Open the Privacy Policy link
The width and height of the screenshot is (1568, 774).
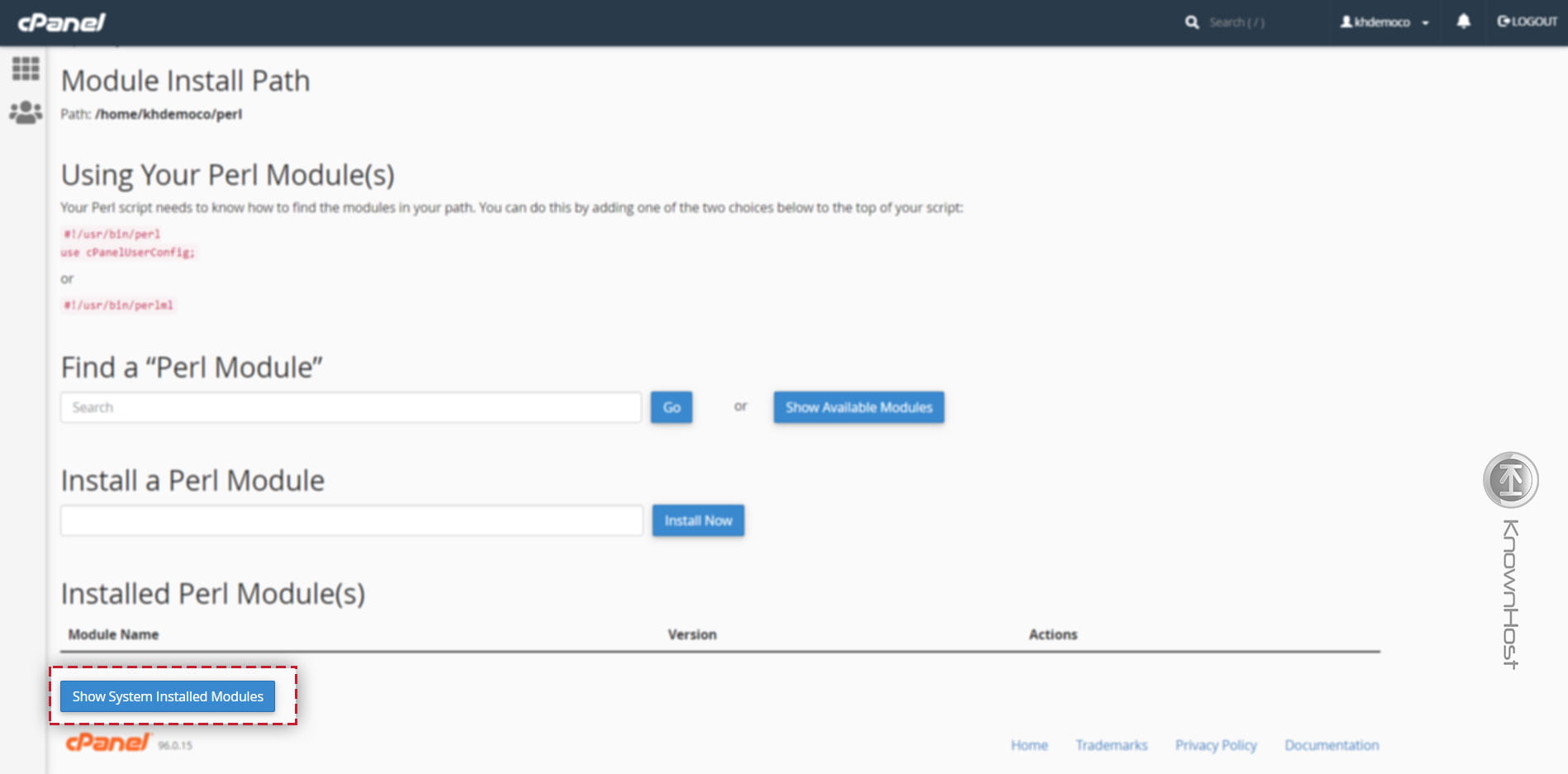[x=1215, y=744]
